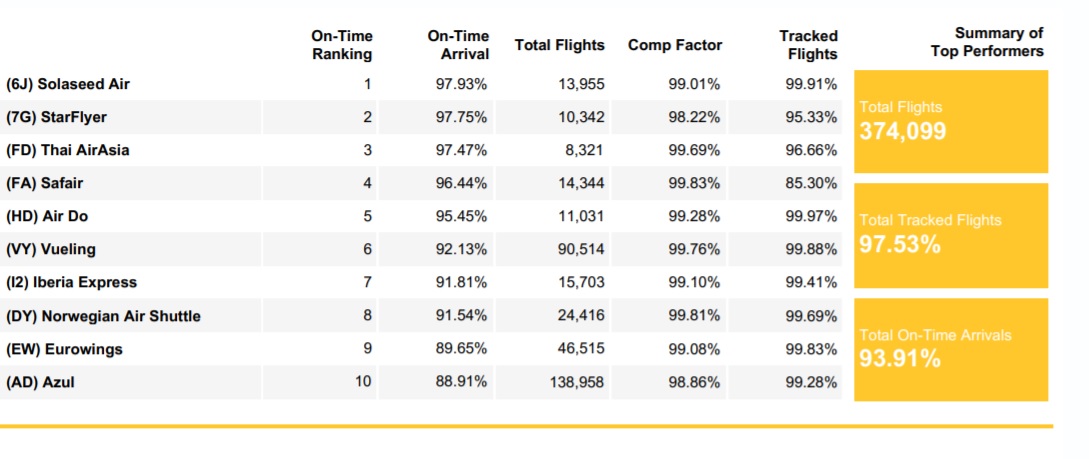Select the Norwegian Air Shuttle row label
1089x459 pixels.
[x=103, y=316]
